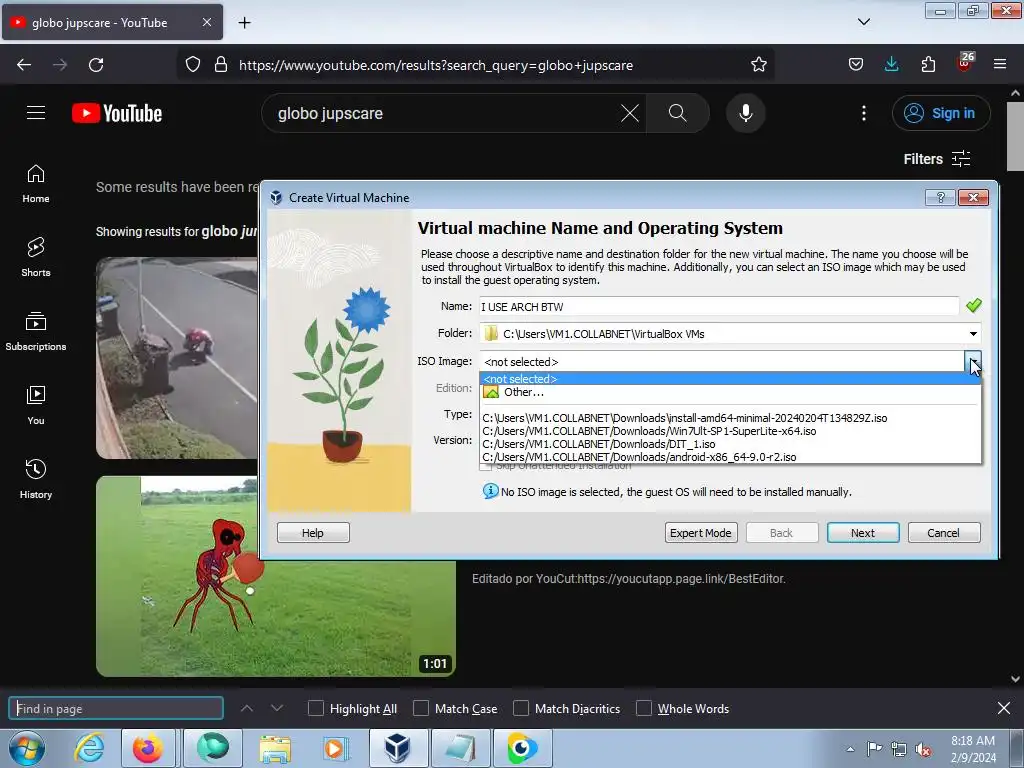Open a new Firefox tab
The width and height of the screenshot is (1024, 768).
click(x=244, y=22)
